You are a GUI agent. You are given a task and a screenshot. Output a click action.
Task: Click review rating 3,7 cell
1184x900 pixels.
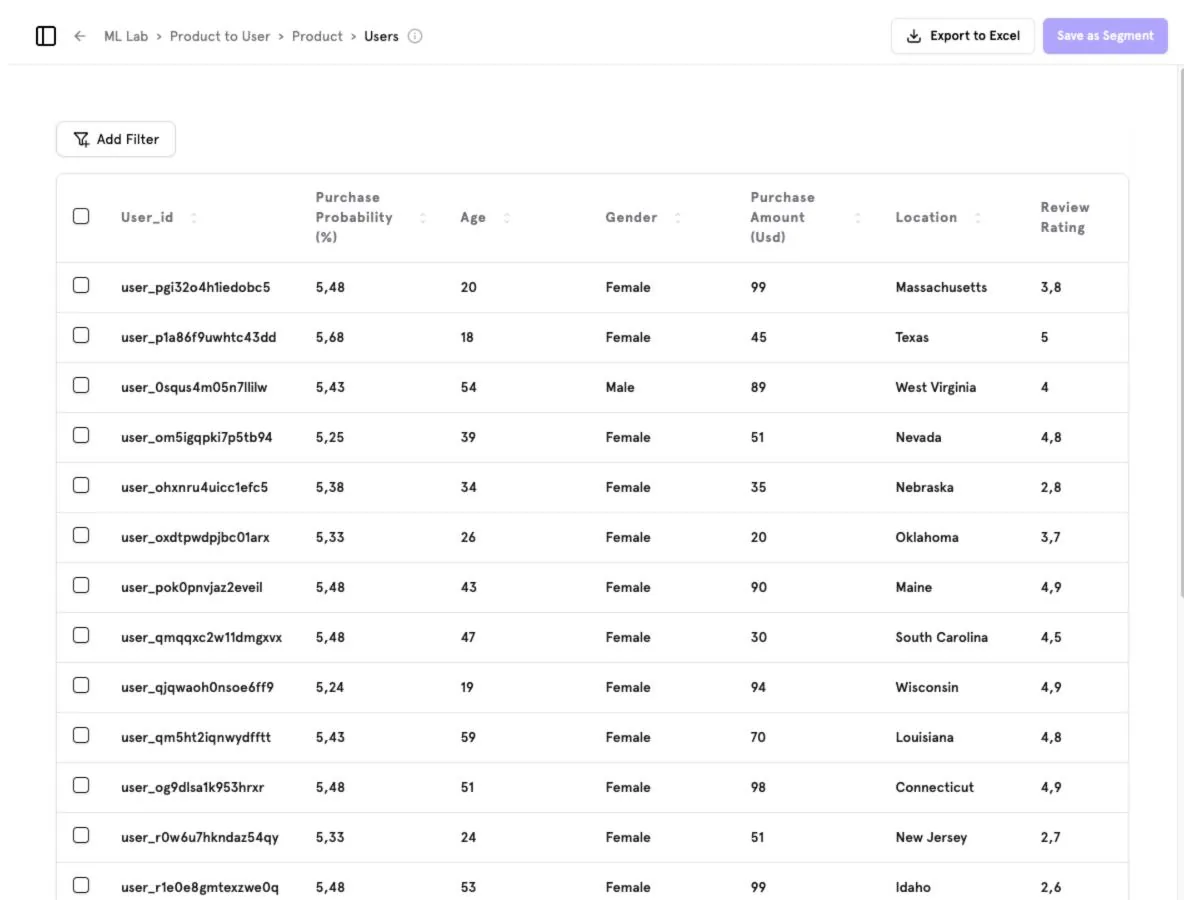[1050, 537]
